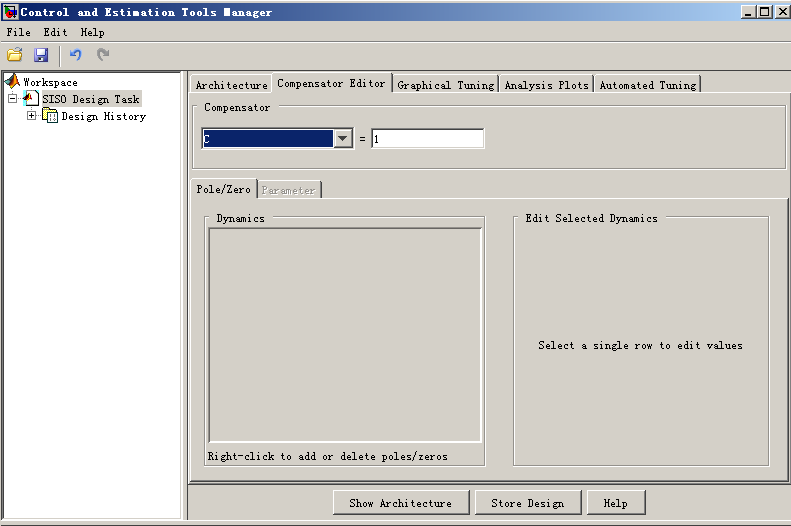The image size is (791, 526).
Task: Click the Redo arrow icon
Action: coord(103,54)
